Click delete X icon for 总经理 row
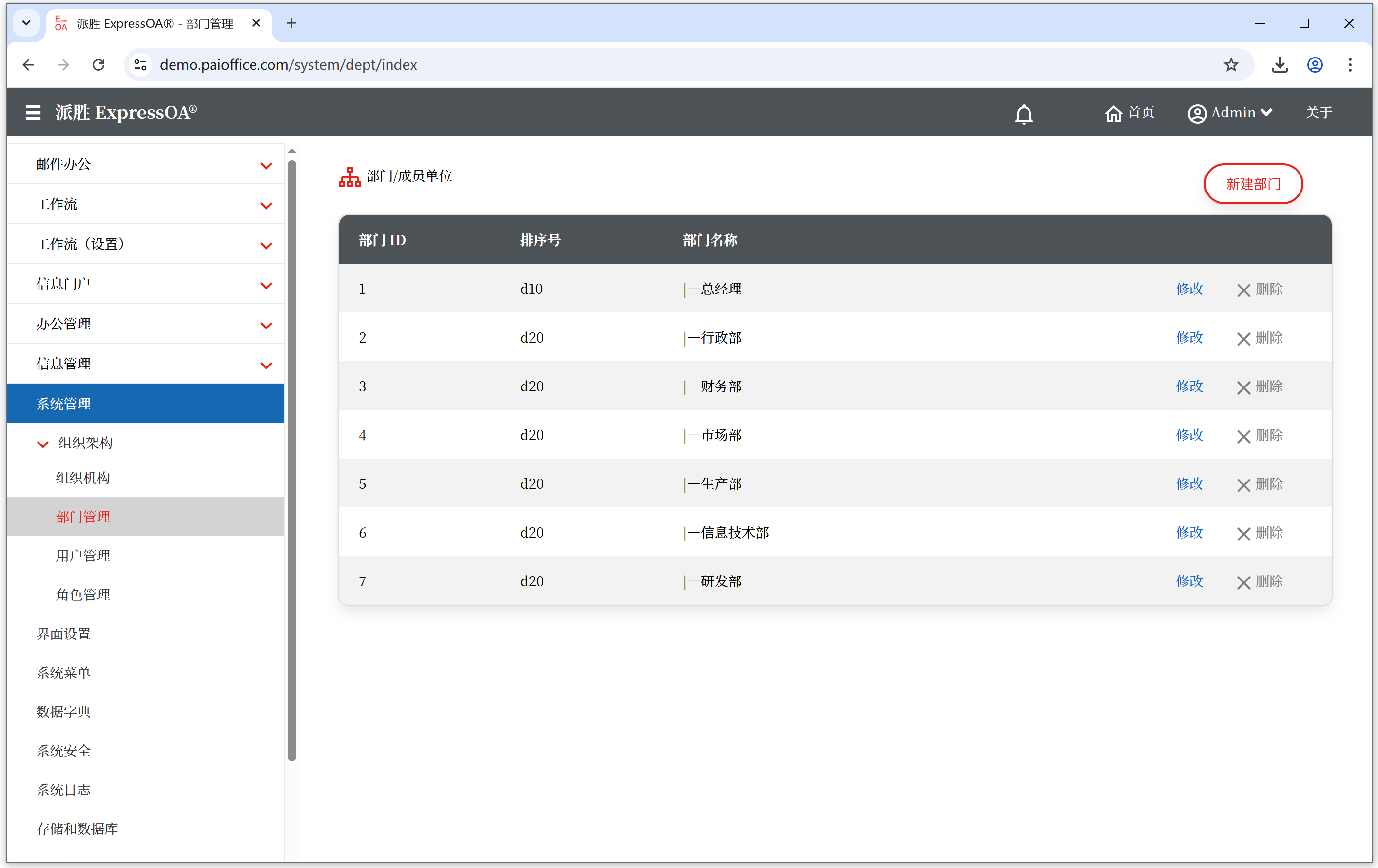1378x868 pixels. click(x=1243, y=290)
